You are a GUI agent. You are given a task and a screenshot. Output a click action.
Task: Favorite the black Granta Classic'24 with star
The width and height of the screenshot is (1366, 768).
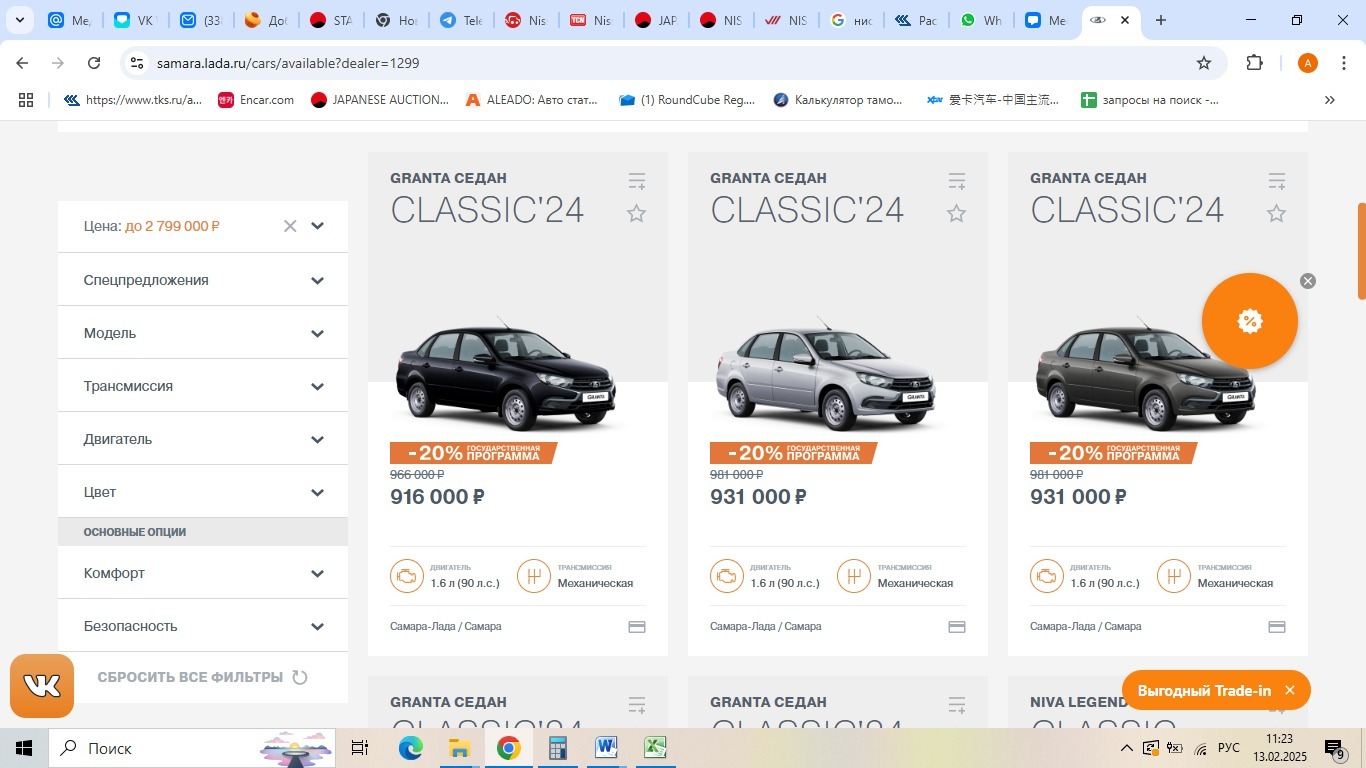(x=637, y=213)
